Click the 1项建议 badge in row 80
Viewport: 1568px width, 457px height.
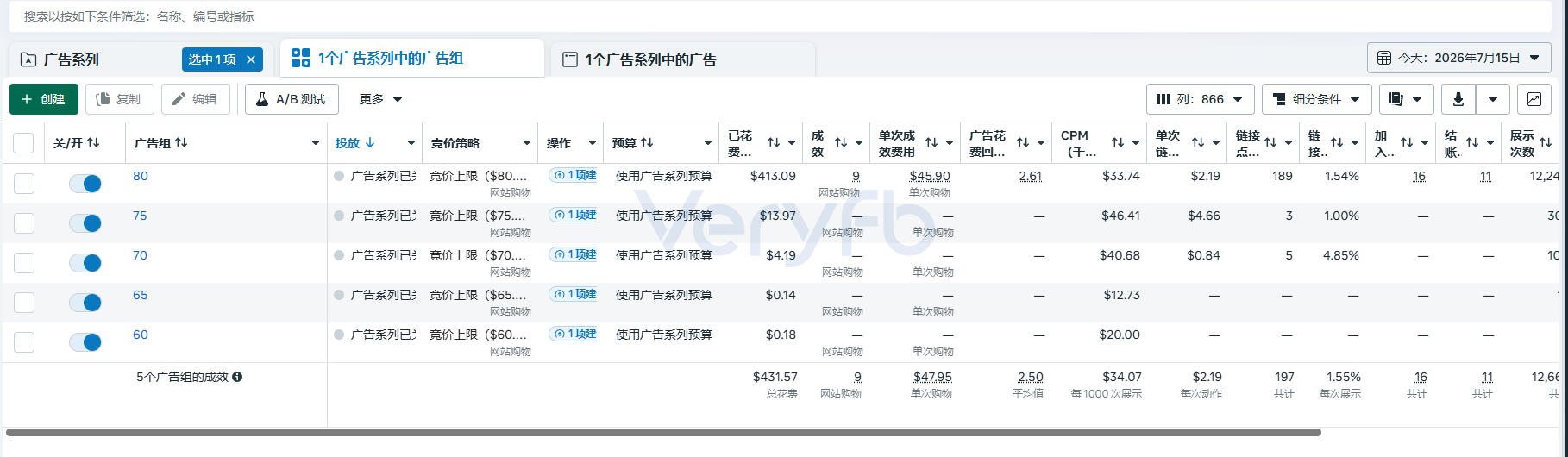tap(574, 175)
